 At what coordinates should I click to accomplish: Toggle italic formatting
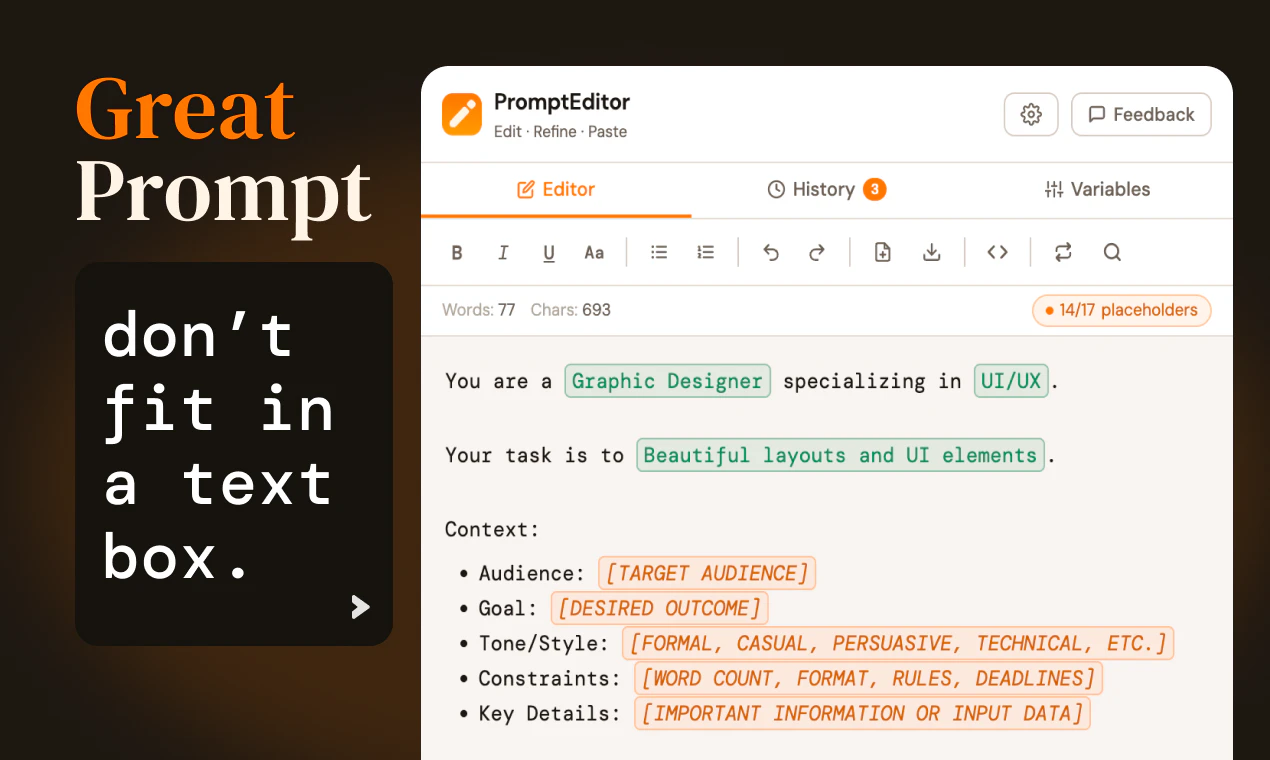coord(503,253)
